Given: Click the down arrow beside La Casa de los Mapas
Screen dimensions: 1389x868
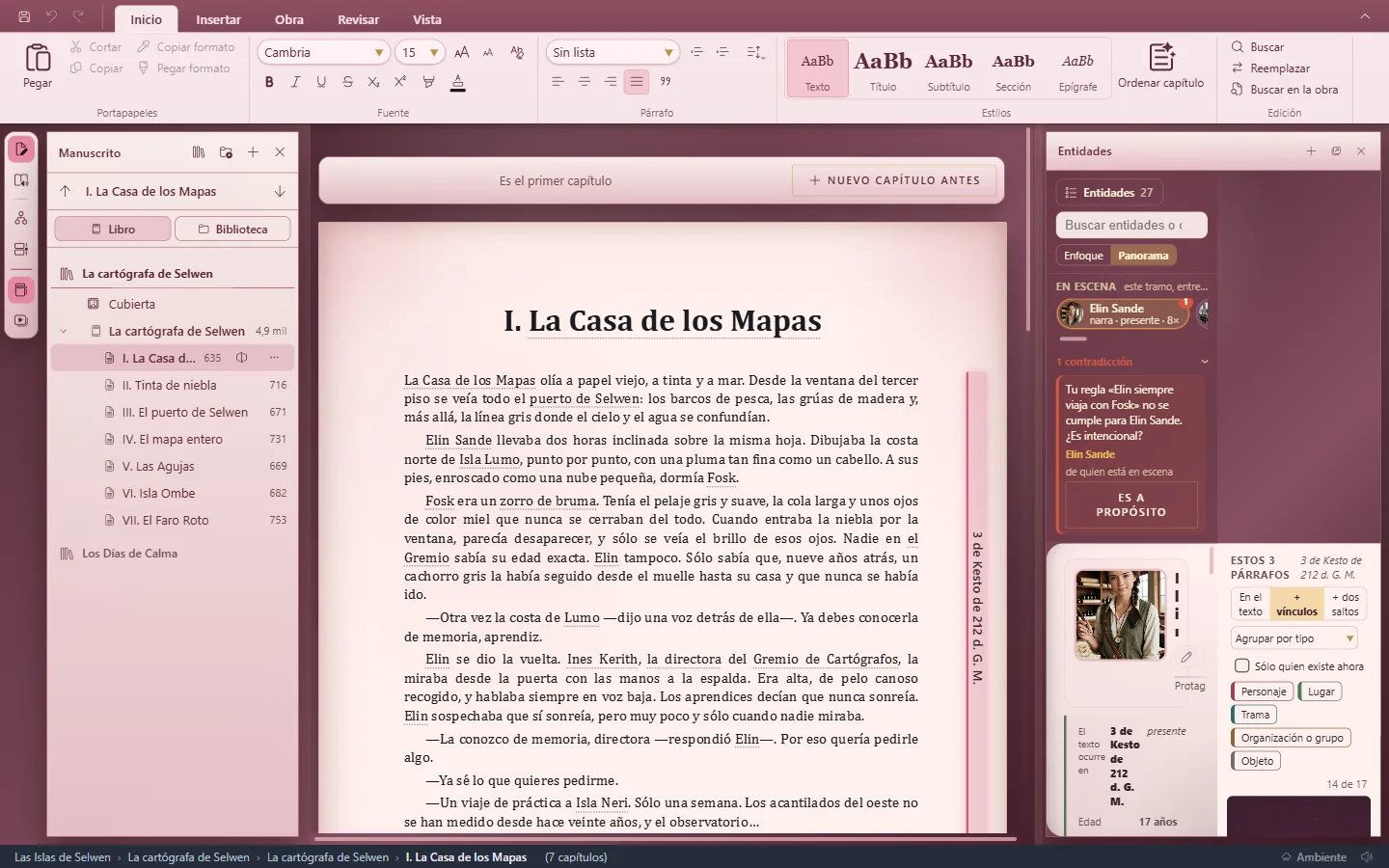Looking at the screenshot, I should click(280, 191).
